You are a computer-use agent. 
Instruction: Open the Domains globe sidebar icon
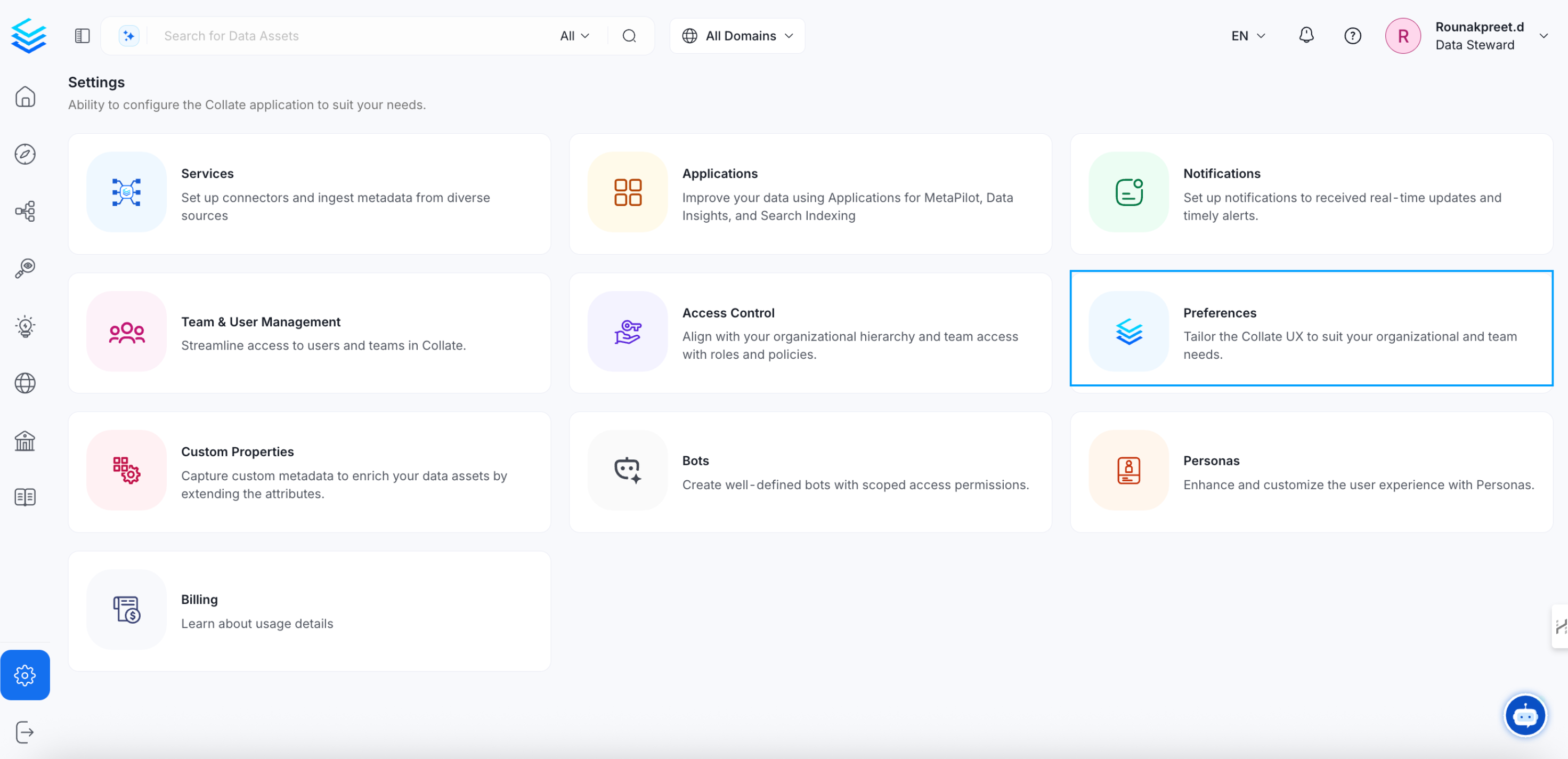(25, 383)
